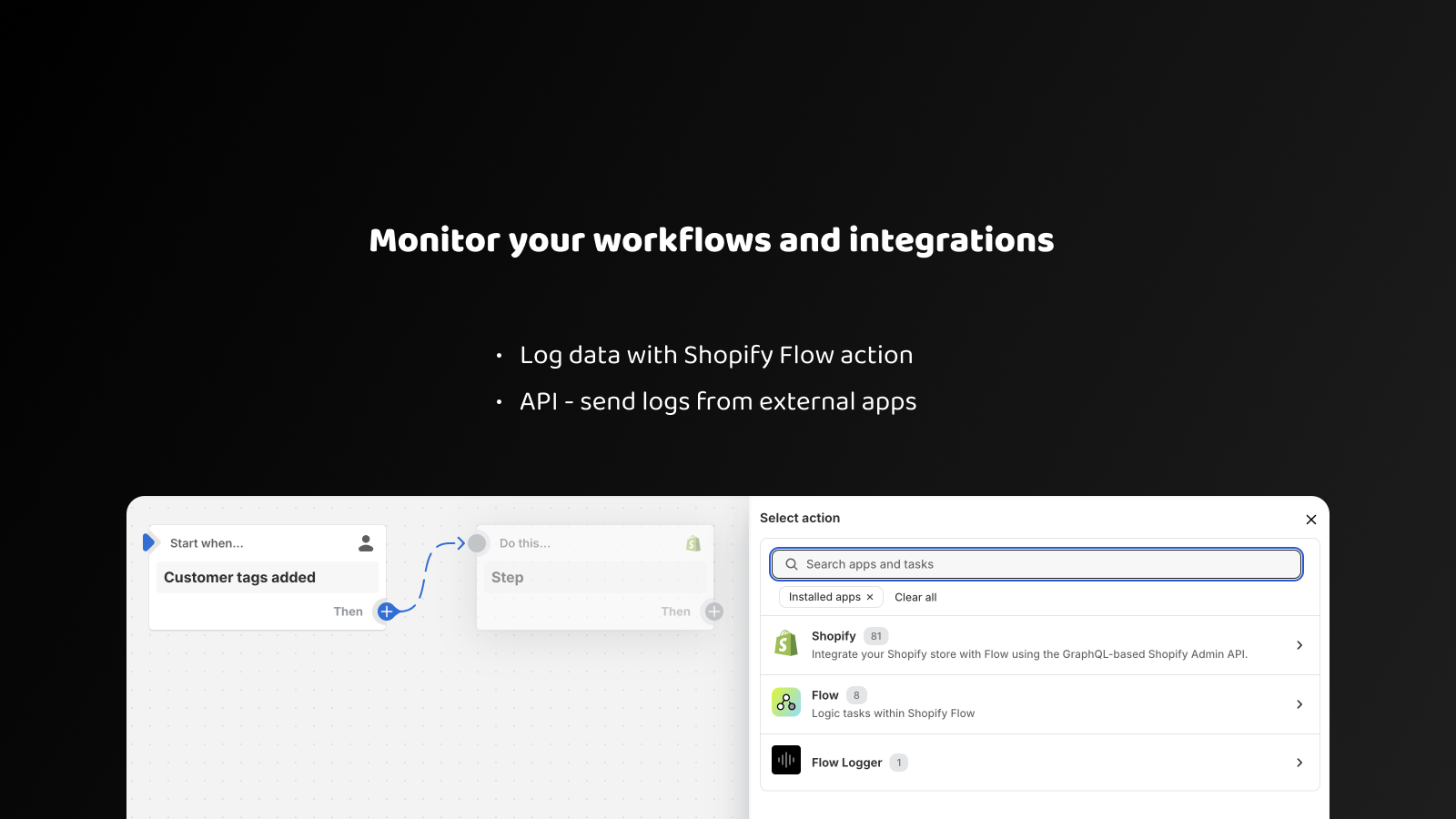Expand Shopify actions with chevron
Viewport: 1456px width, 819px height.
1299,645
